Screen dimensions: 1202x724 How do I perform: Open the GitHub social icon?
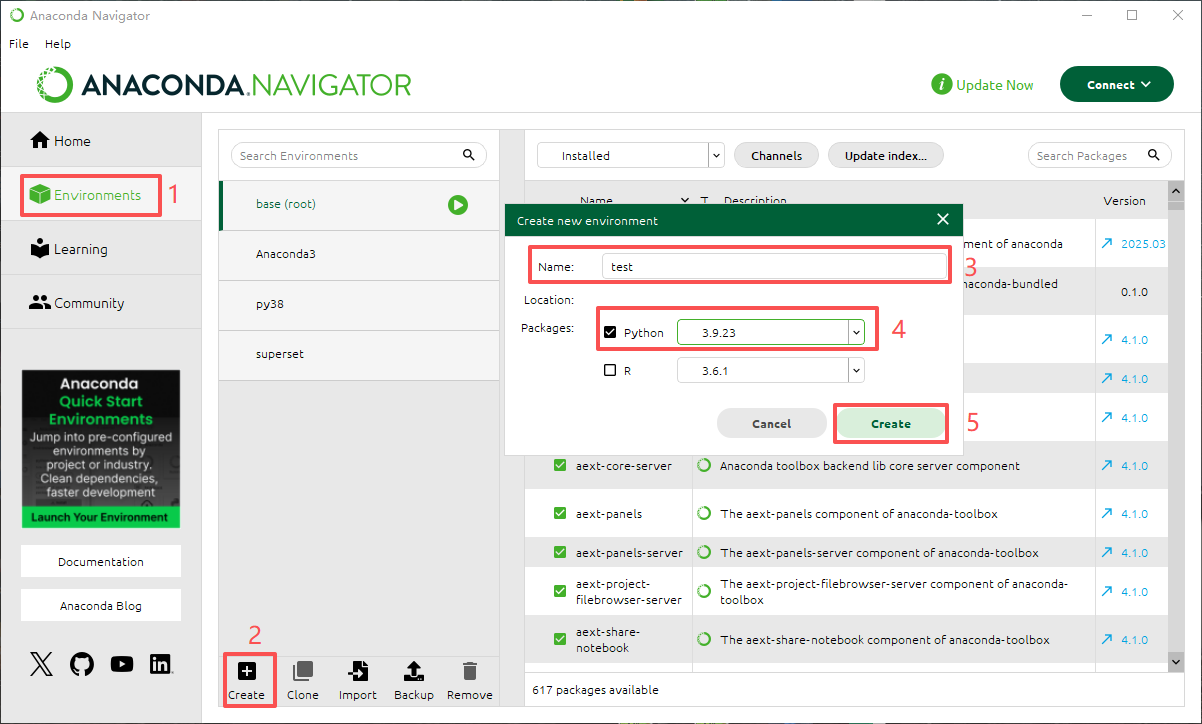[82, 664]
